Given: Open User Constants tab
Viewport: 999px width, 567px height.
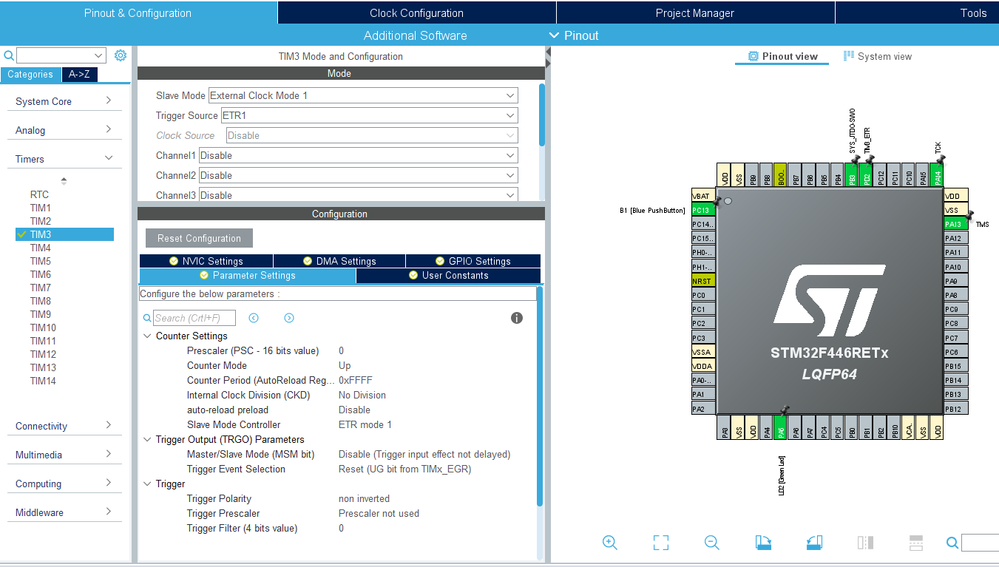Looking at the screenshot, I should coord(449,275).
